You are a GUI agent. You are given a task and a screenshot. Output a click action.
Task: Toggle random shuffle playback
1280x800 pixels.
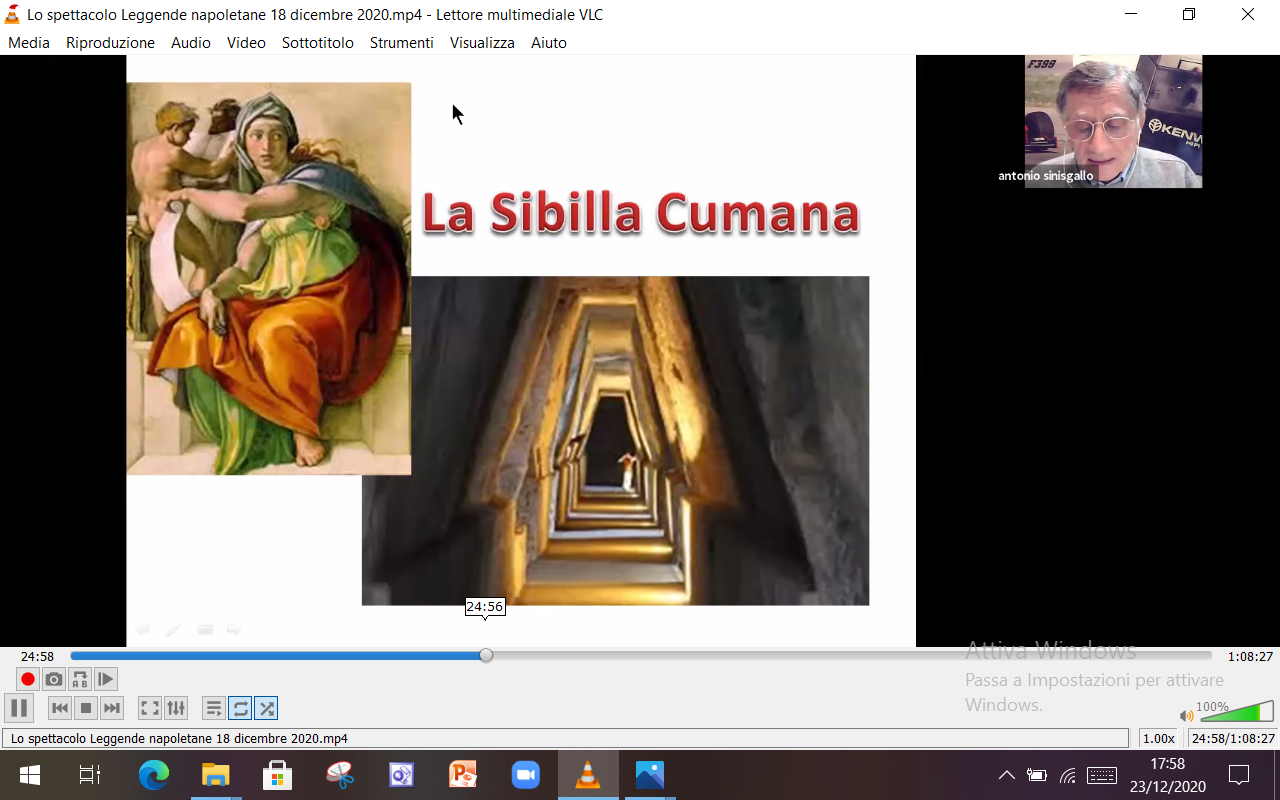(x=266, y=708)
